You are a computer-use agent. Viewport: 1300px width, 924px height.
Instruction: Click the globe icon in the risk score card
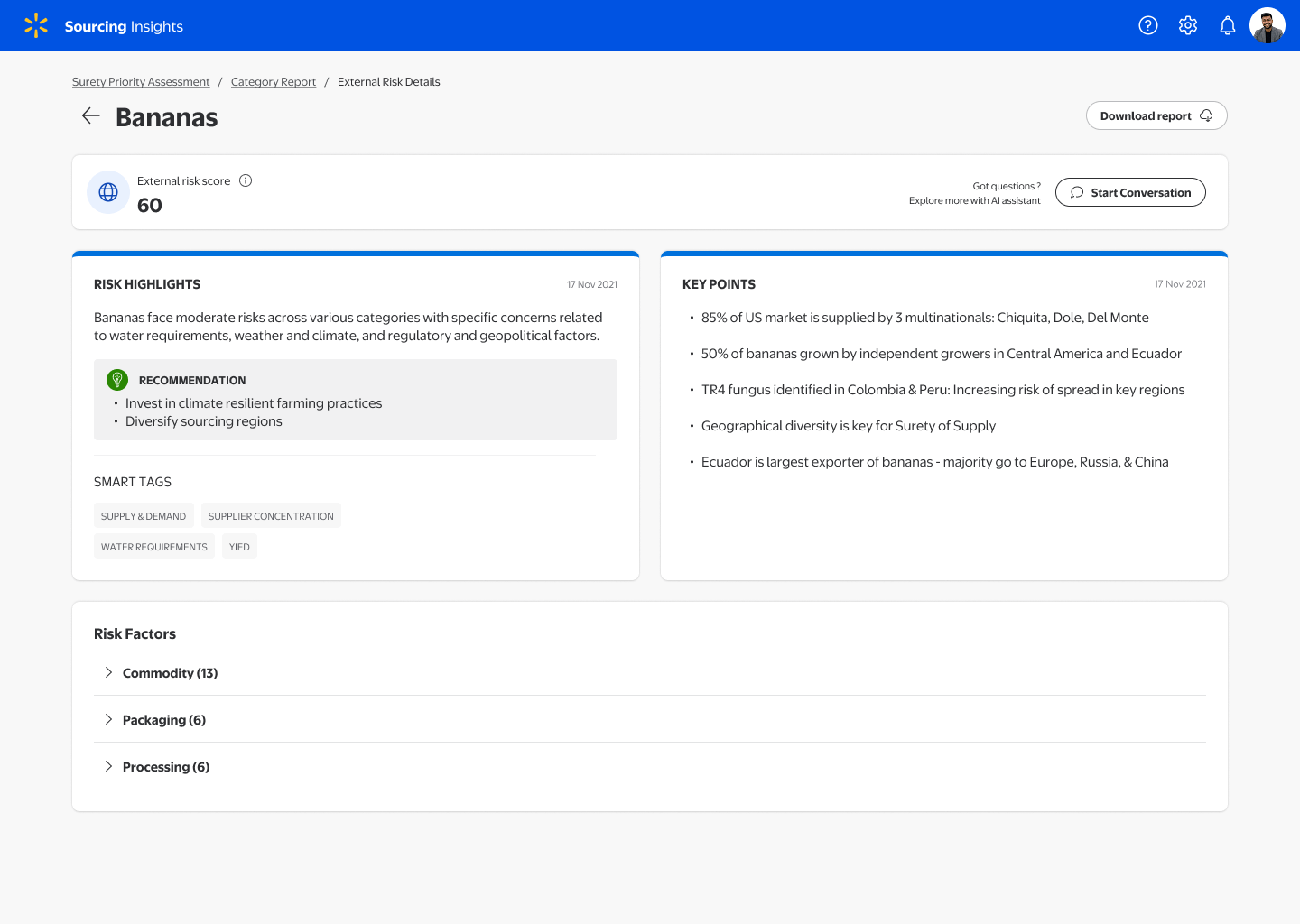click(x=108, y=192)
